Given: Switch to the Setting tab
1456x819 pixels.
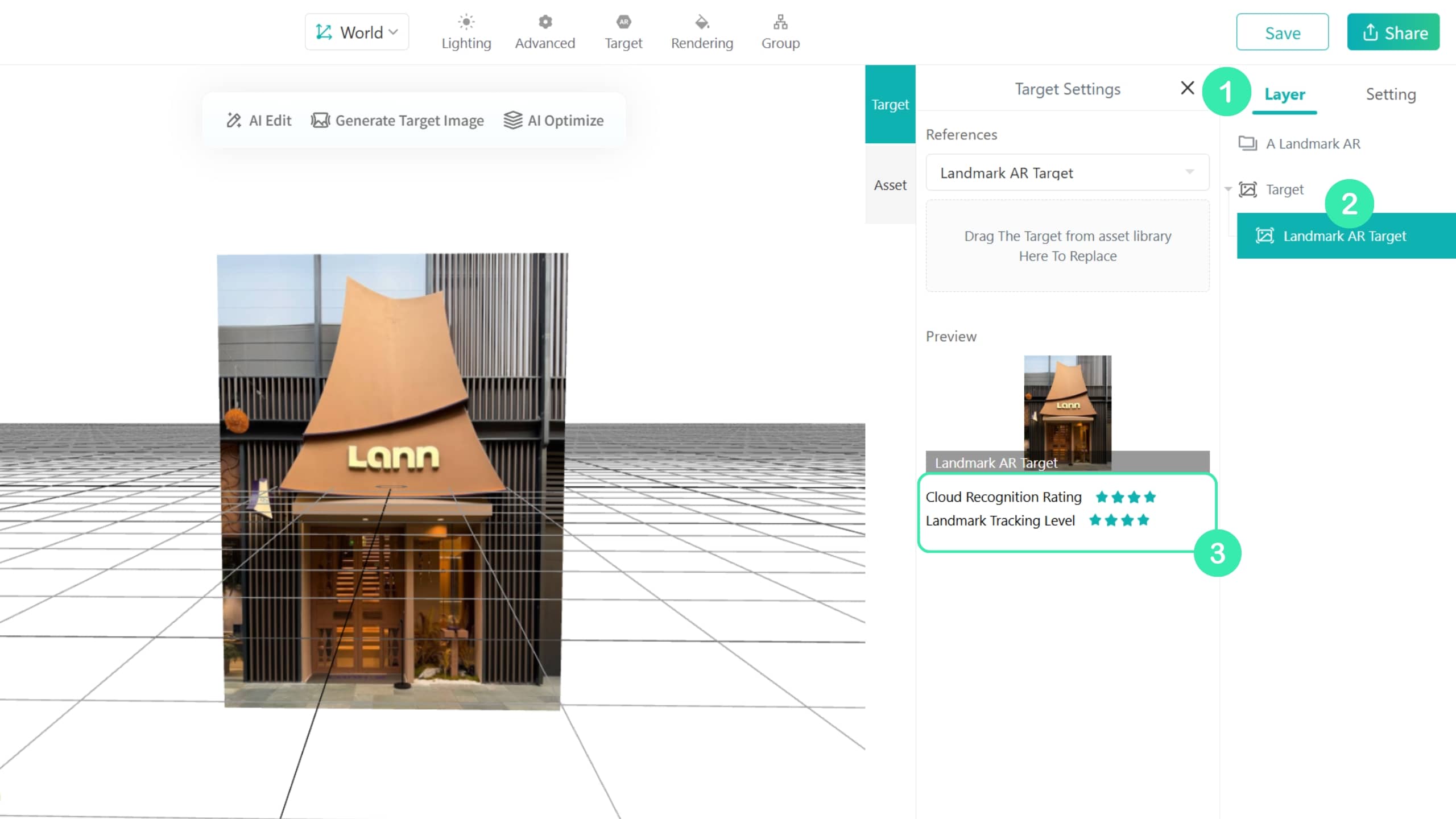Looking at the screenshot, I should coord(1391,94).
